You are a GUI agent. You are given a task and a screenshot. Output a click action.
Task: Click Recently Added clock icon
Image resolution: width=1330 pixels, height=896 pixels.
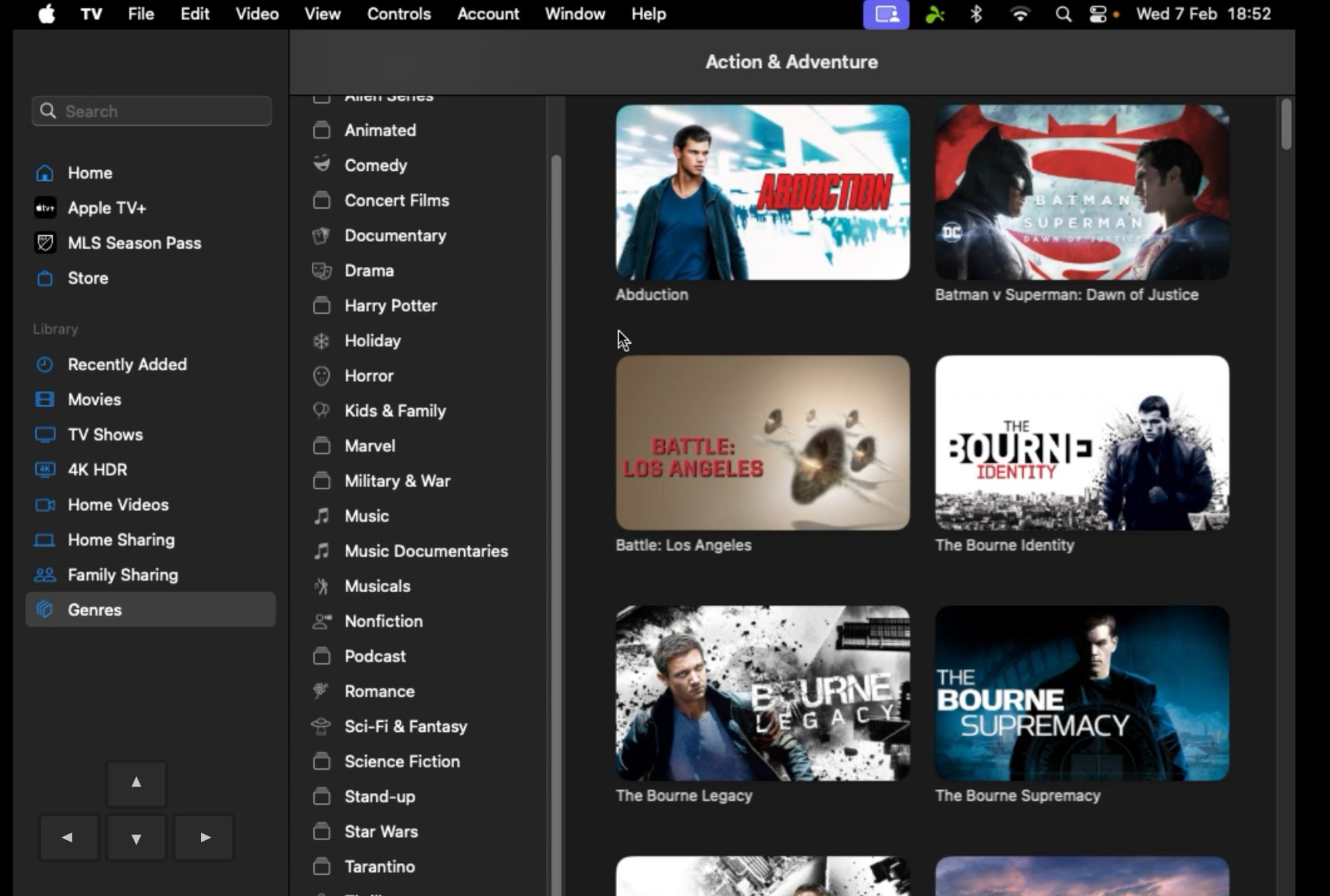coord(45,364)
